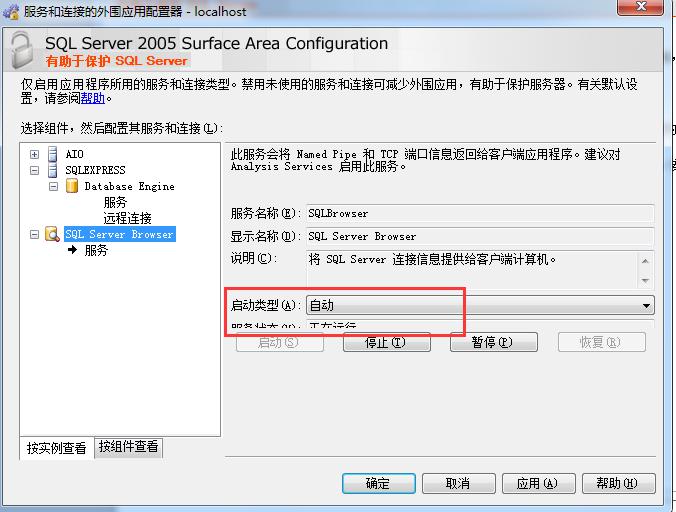Screen dimensions: 676x512
Task: Open the 帮助 hyperlink in description
Action: (x=92, y=99)
